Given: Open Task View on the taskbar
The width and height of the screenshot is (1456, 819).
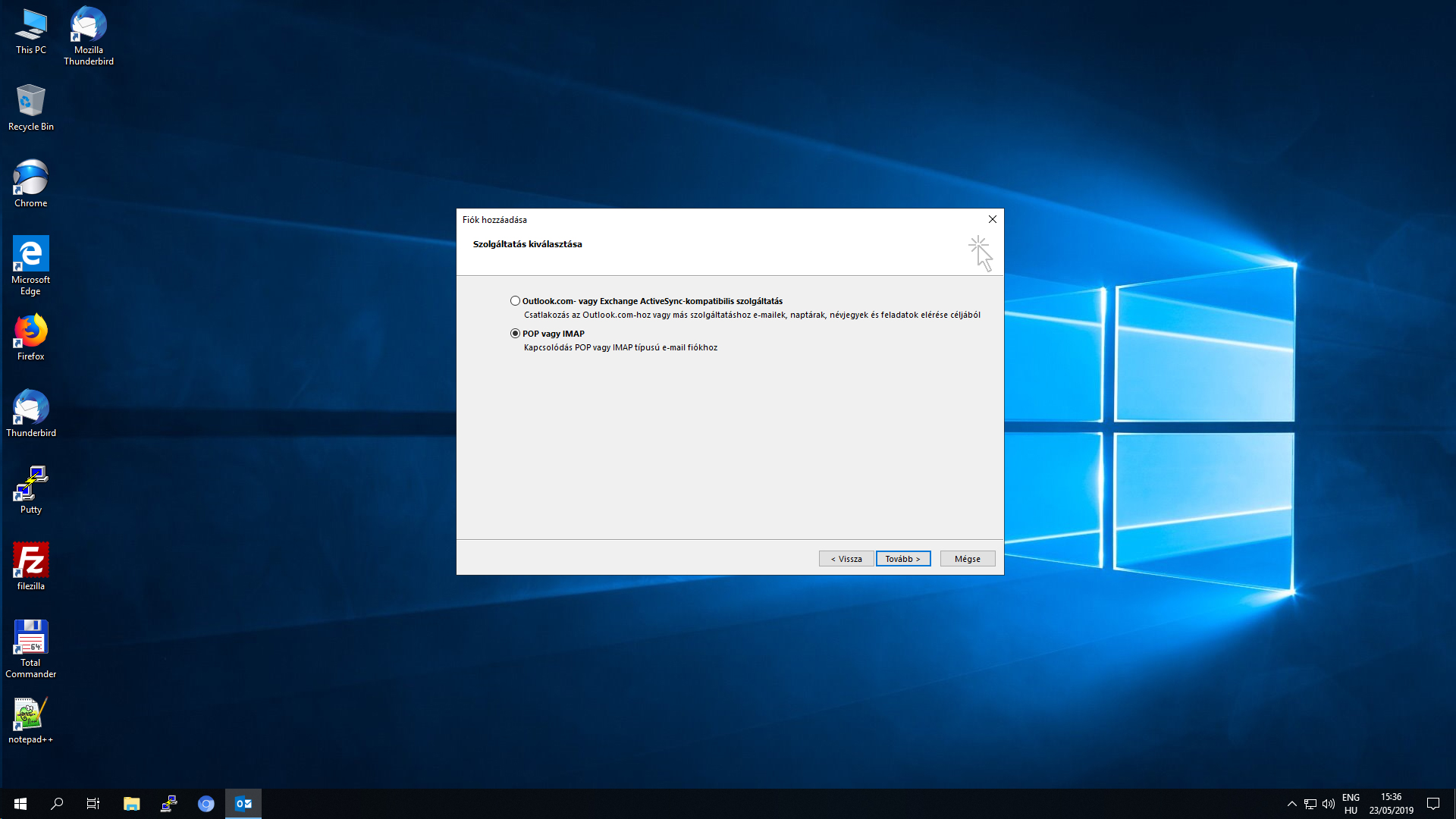Looking at the screenshot, I should pyautogui.click(x=93, y=804).
